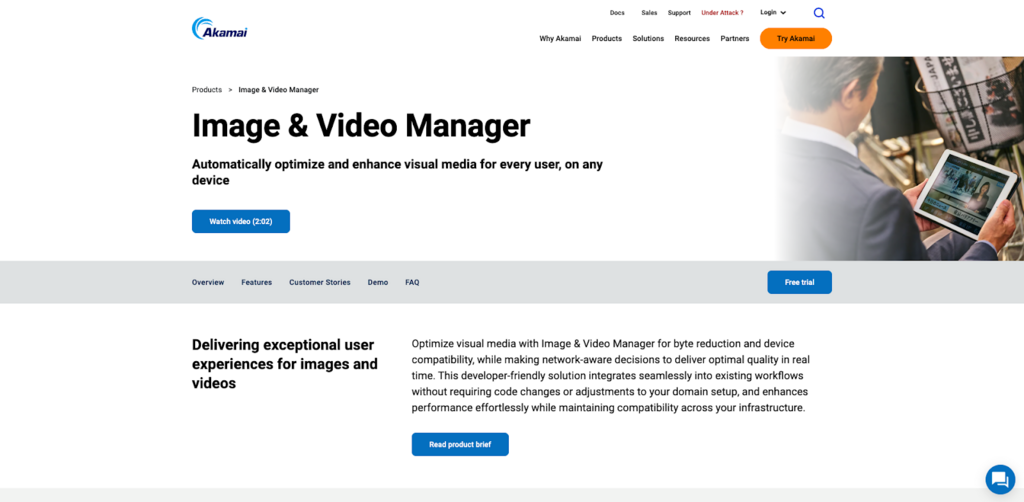Open the search magnifier icon
Viewport: 1024px width, 502px height.
(x=819, y=13)
